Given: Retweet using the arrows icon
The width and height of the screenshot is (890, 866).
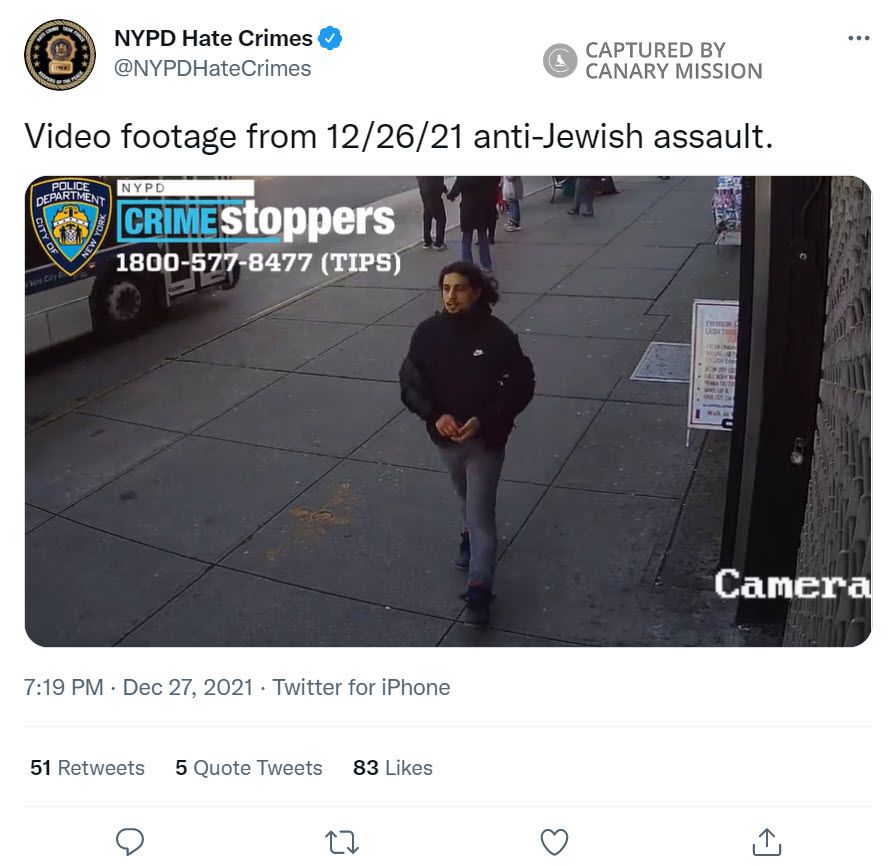Looking at the screenshot, I should pos(342,842).
